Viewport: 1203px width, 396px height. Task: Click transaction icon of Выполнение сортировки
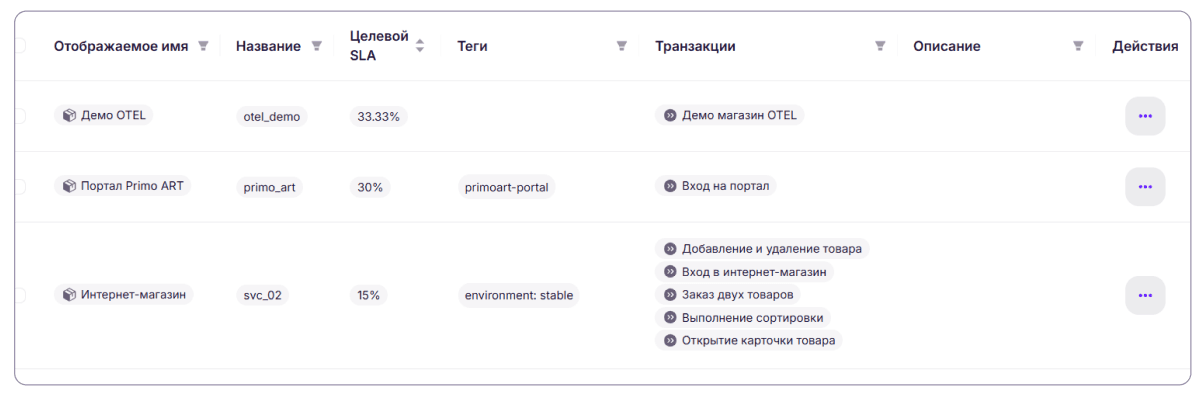pos(670,318)
